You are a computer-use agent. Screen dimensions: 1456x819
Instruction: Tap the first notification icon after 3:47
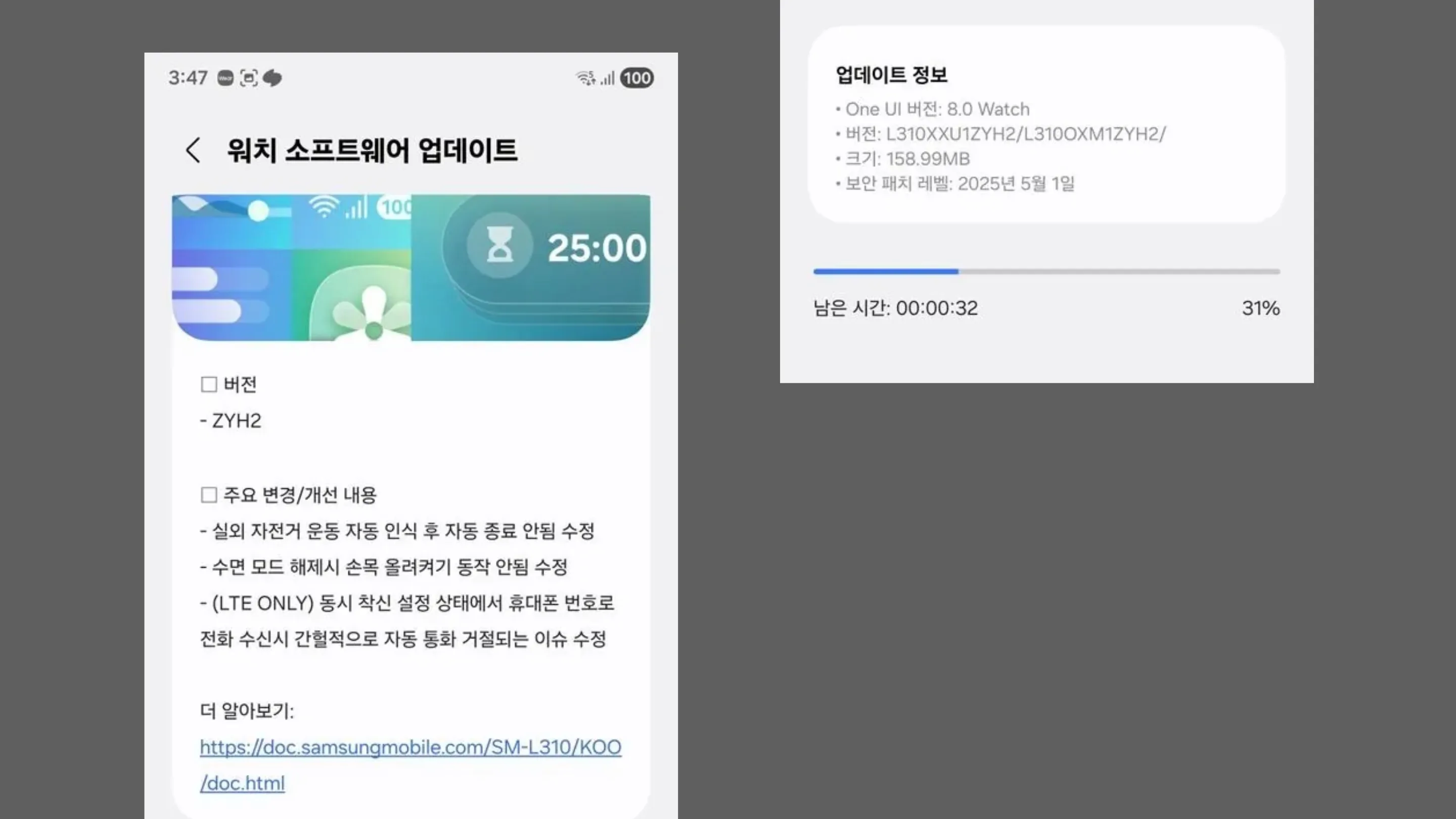[225, 78]
